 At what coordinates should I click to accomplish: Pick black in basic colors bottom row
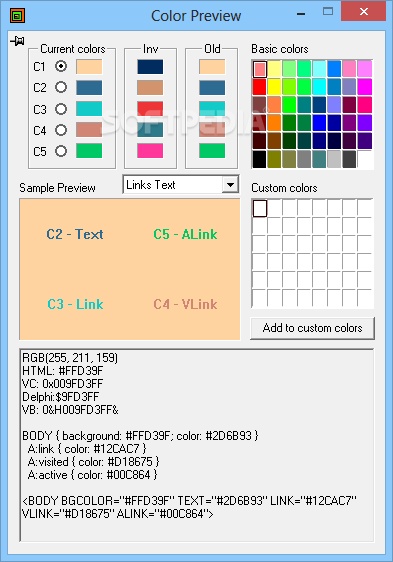coord(260,159)
